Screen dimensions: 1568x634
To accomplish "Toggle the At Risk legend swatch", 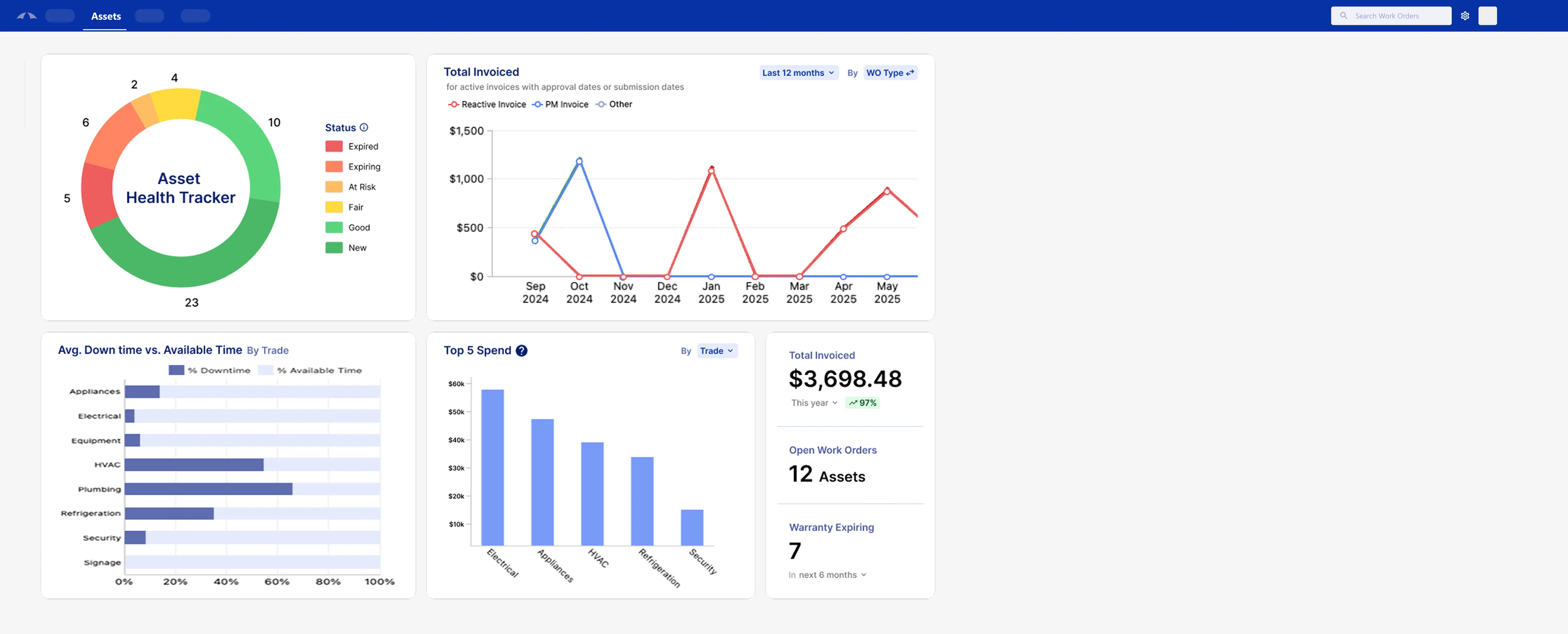I will pos(334,187).
